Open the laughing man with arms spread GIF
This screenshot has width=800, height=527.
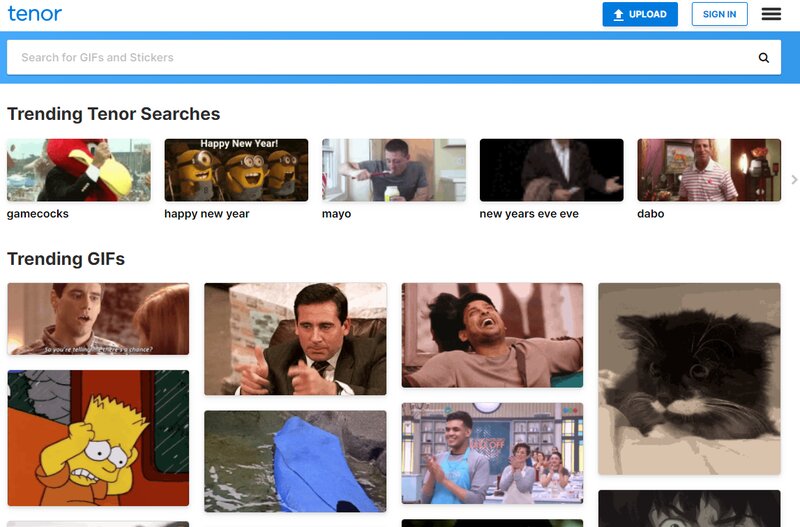(x=492, y=335)
